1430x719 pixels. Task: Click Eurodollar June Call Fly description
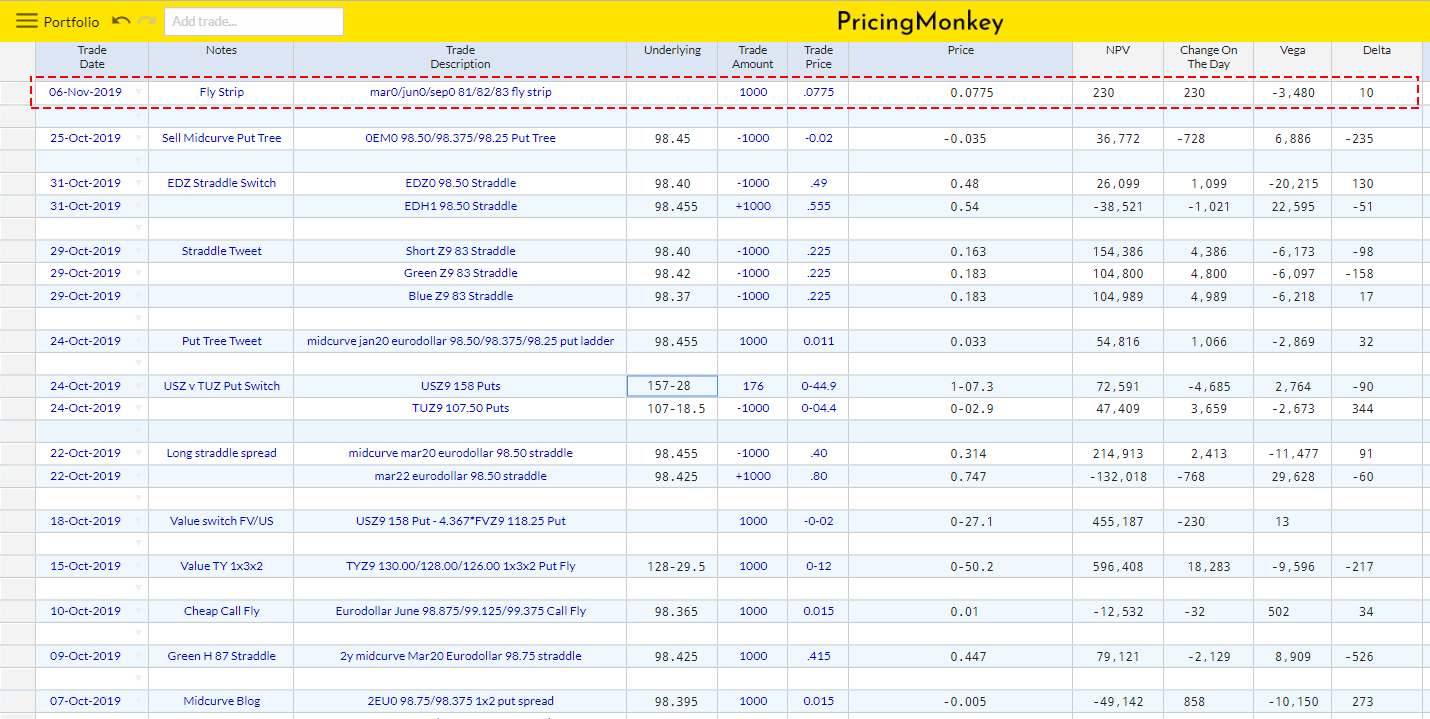click(x=460, y=611)
